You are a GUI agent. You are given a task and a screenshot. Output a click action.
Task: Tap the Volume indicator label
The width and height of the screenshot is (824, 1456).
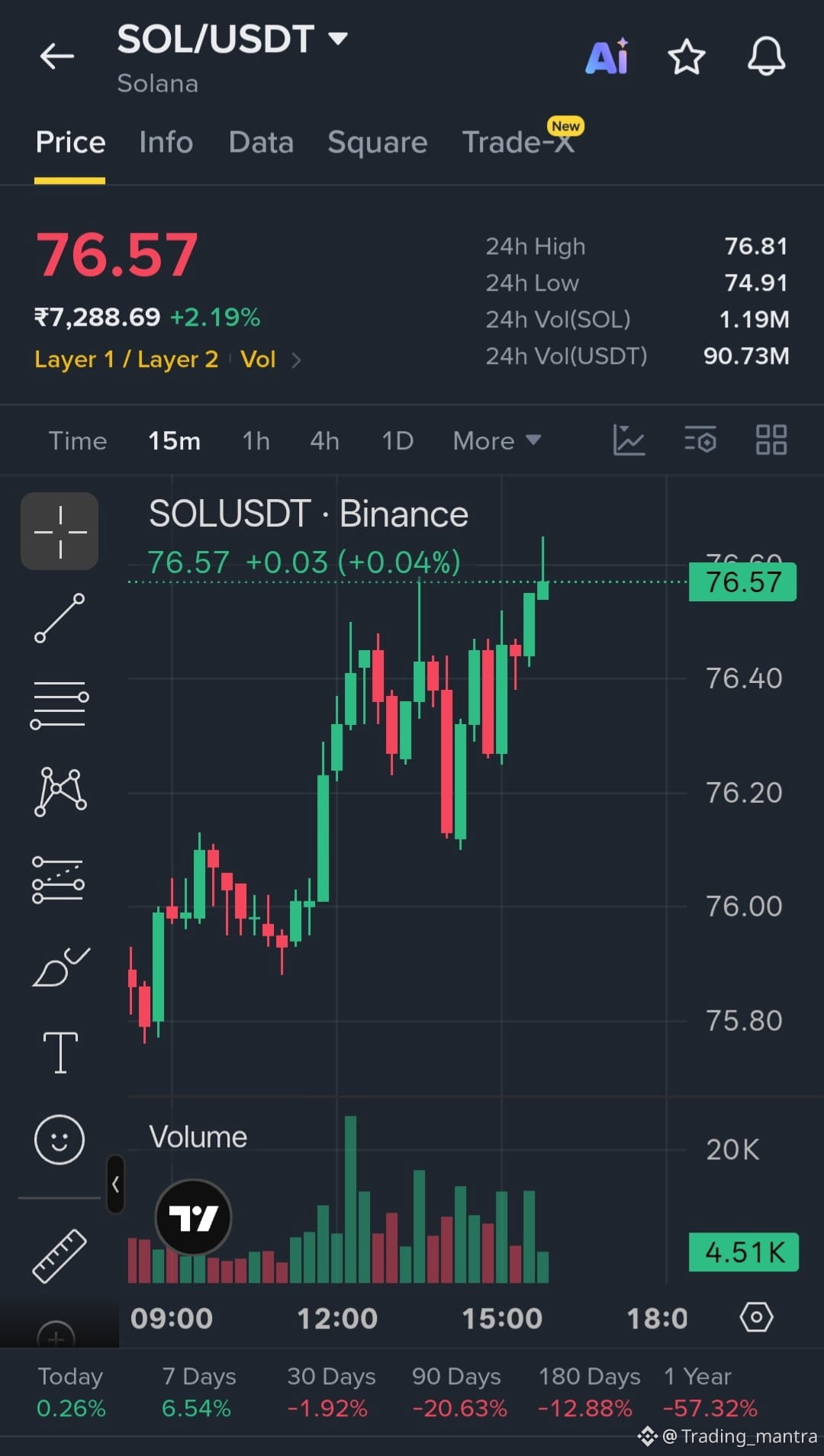[x=198, y=1137]
